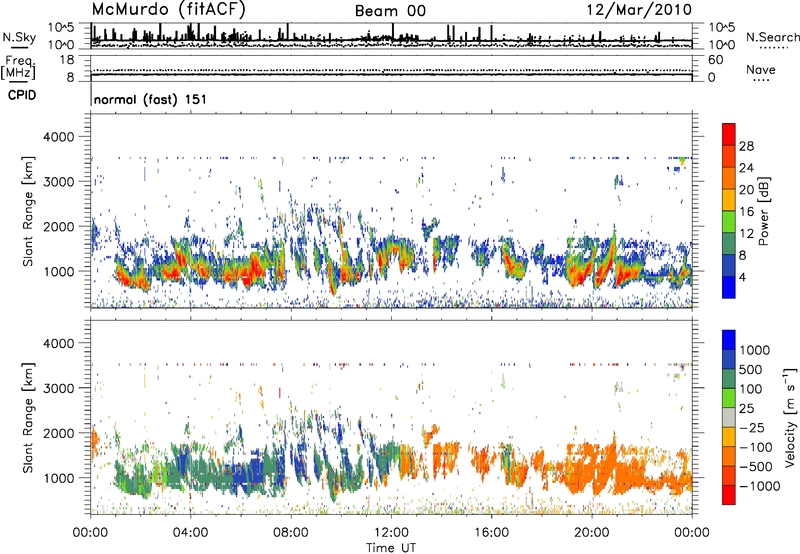Click the "100" label on velocity colorbar

(x=750, y=389)
